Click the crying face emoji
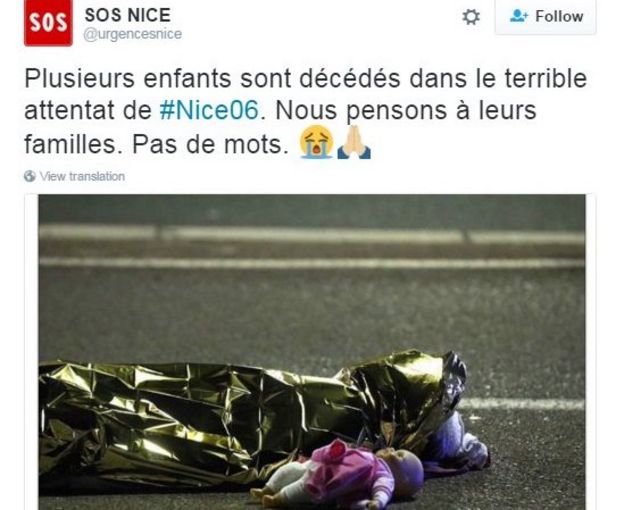This screenshot has width=624, height=510. [x=316, y=142]
